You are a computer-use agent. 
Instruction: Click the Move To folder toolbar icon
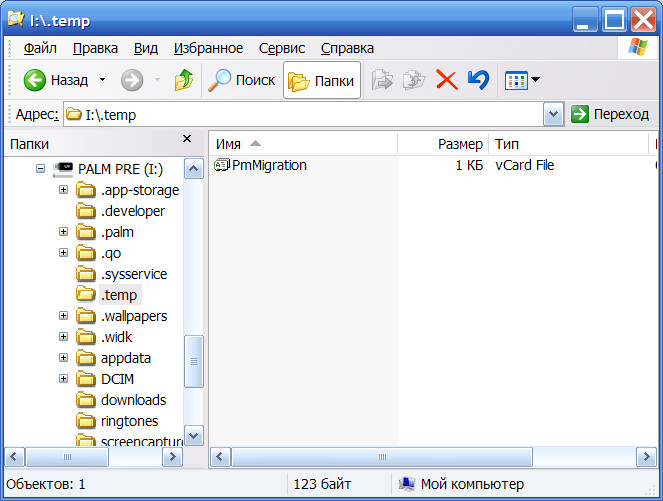pyautogui.click(x=382, y=80)
